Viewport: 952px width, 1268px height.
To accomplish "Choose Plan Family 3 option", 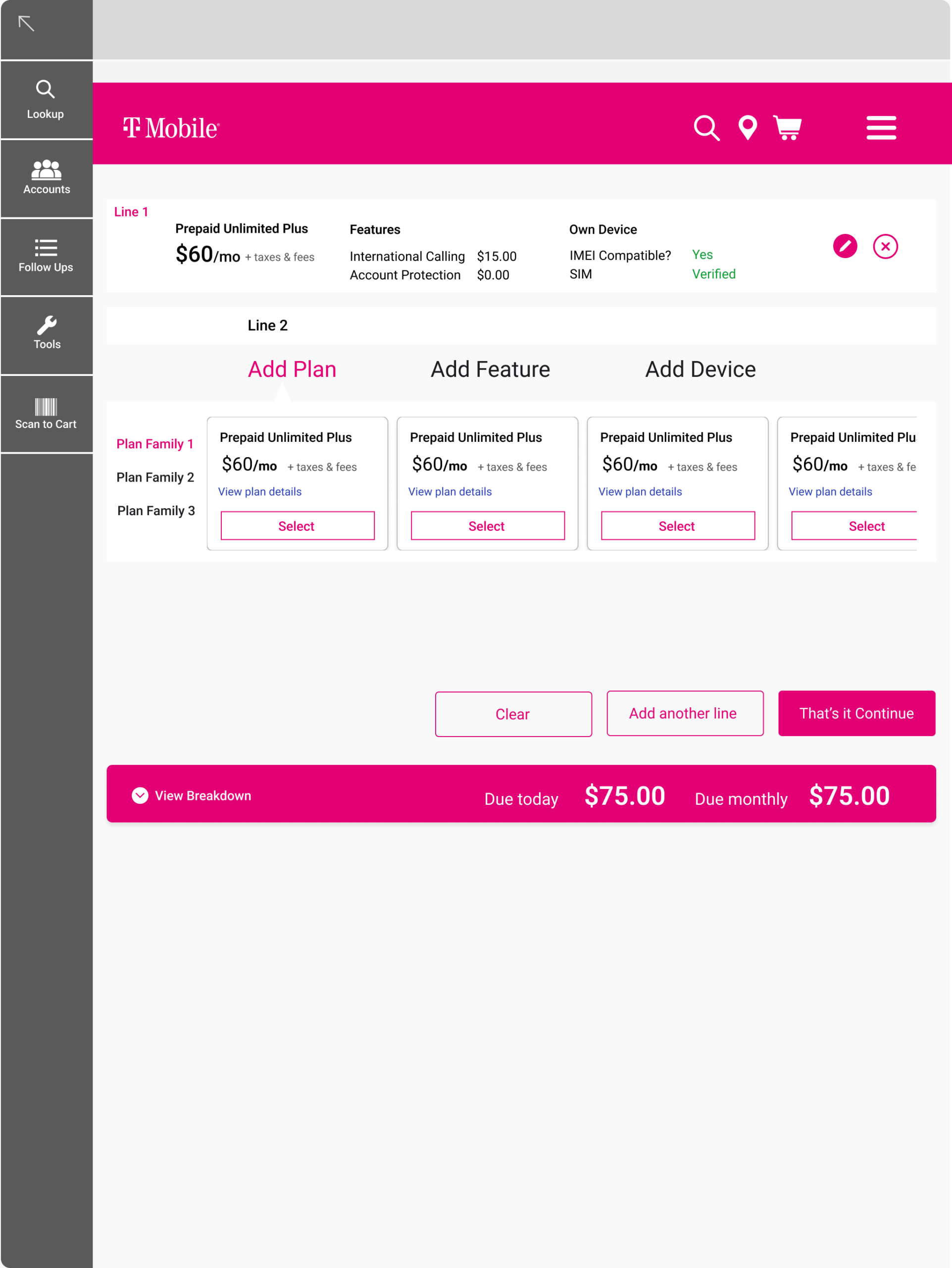I will tap(156, 510).
